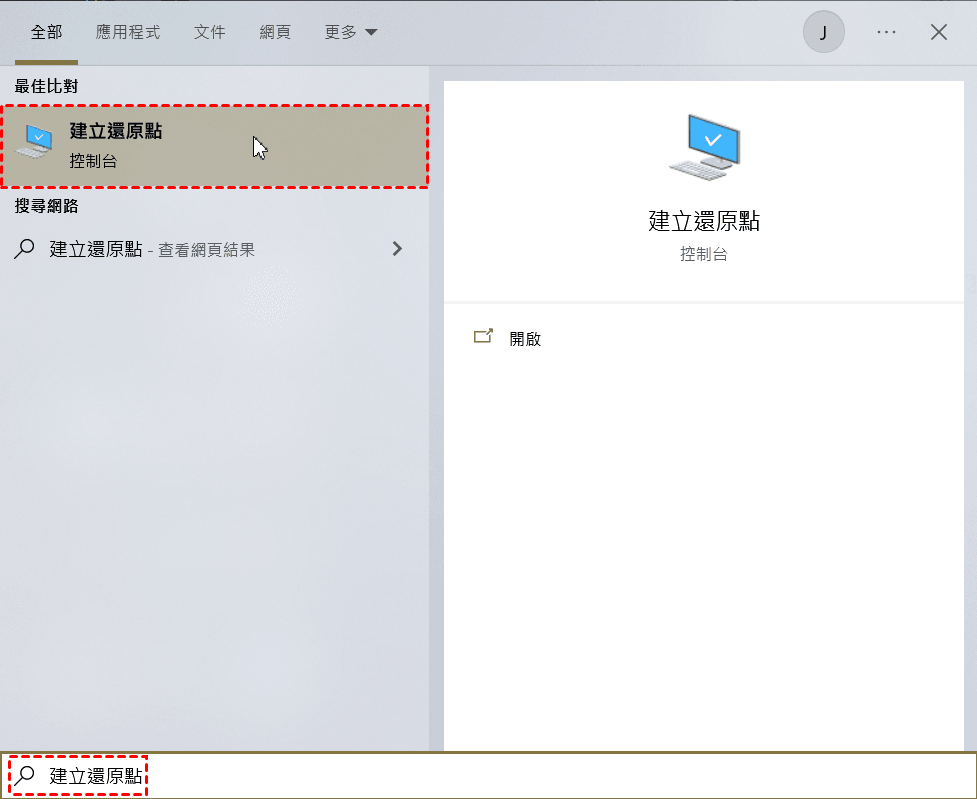Click the magnifier icon in search box
This screenshot has height=799, width=977.
pyautogui.click(x=25, y=776)
